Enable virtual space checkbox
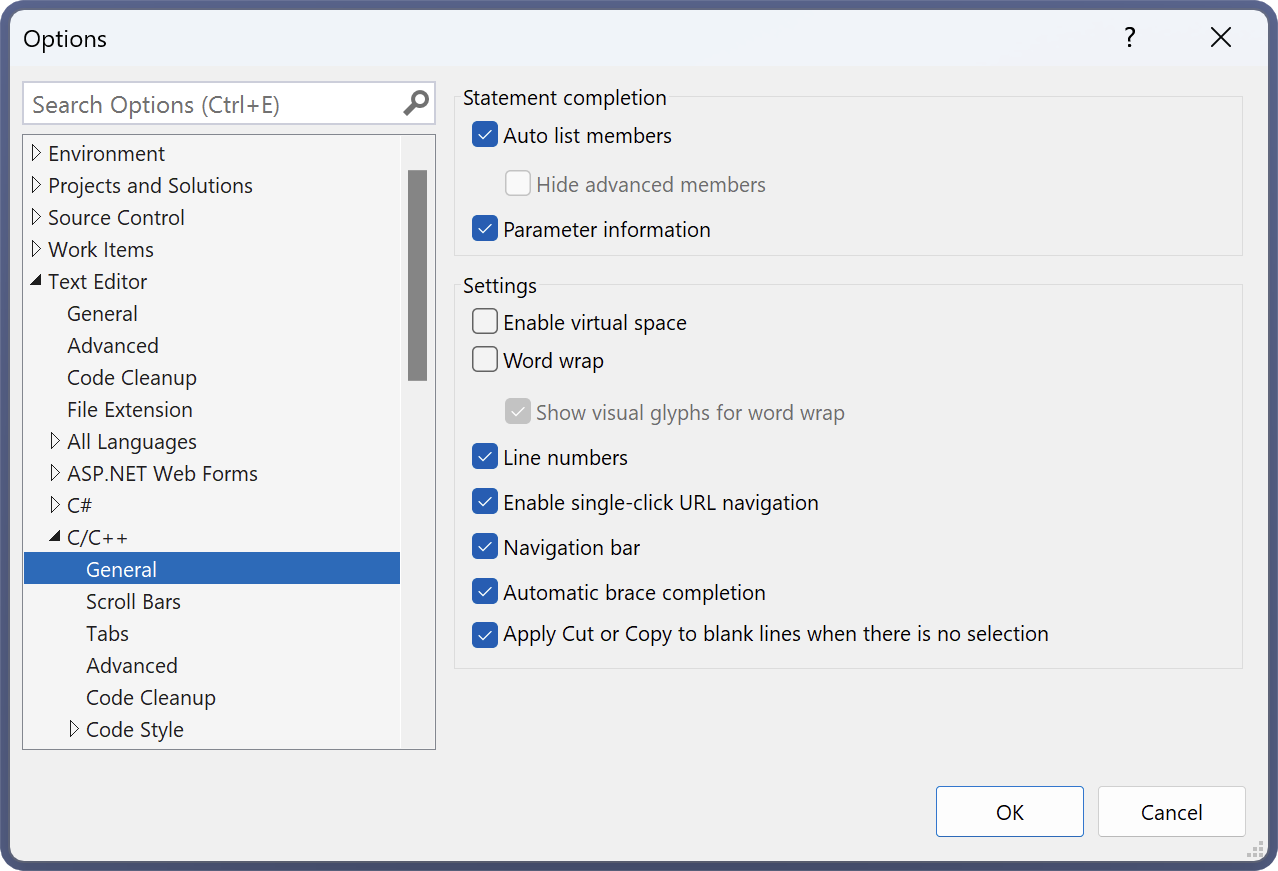The image size is (1278, 871). 485,322
